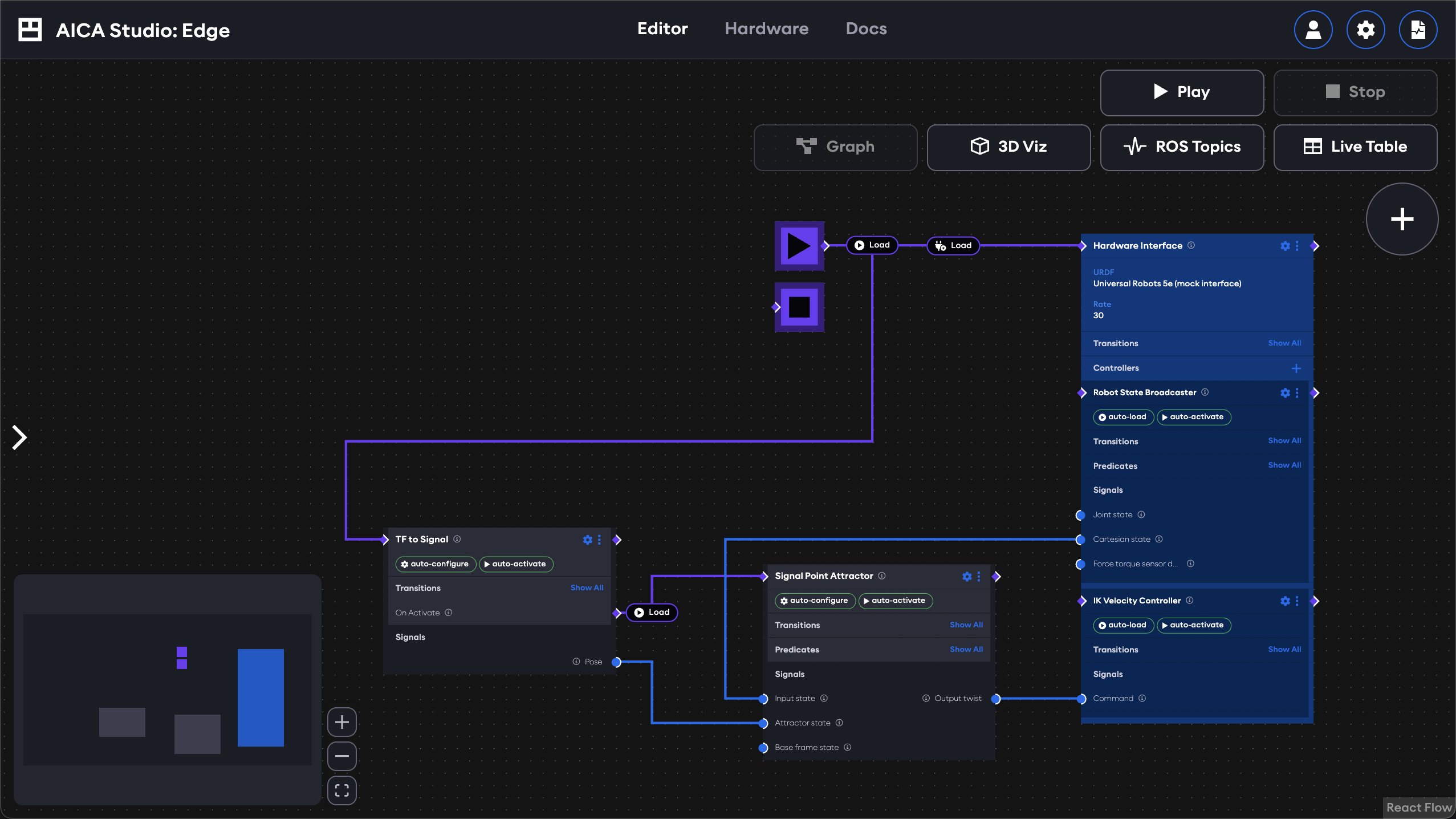Click the info icon next to TF to Signal
This screenshot has height=819, width=1456.
(457, 539)
